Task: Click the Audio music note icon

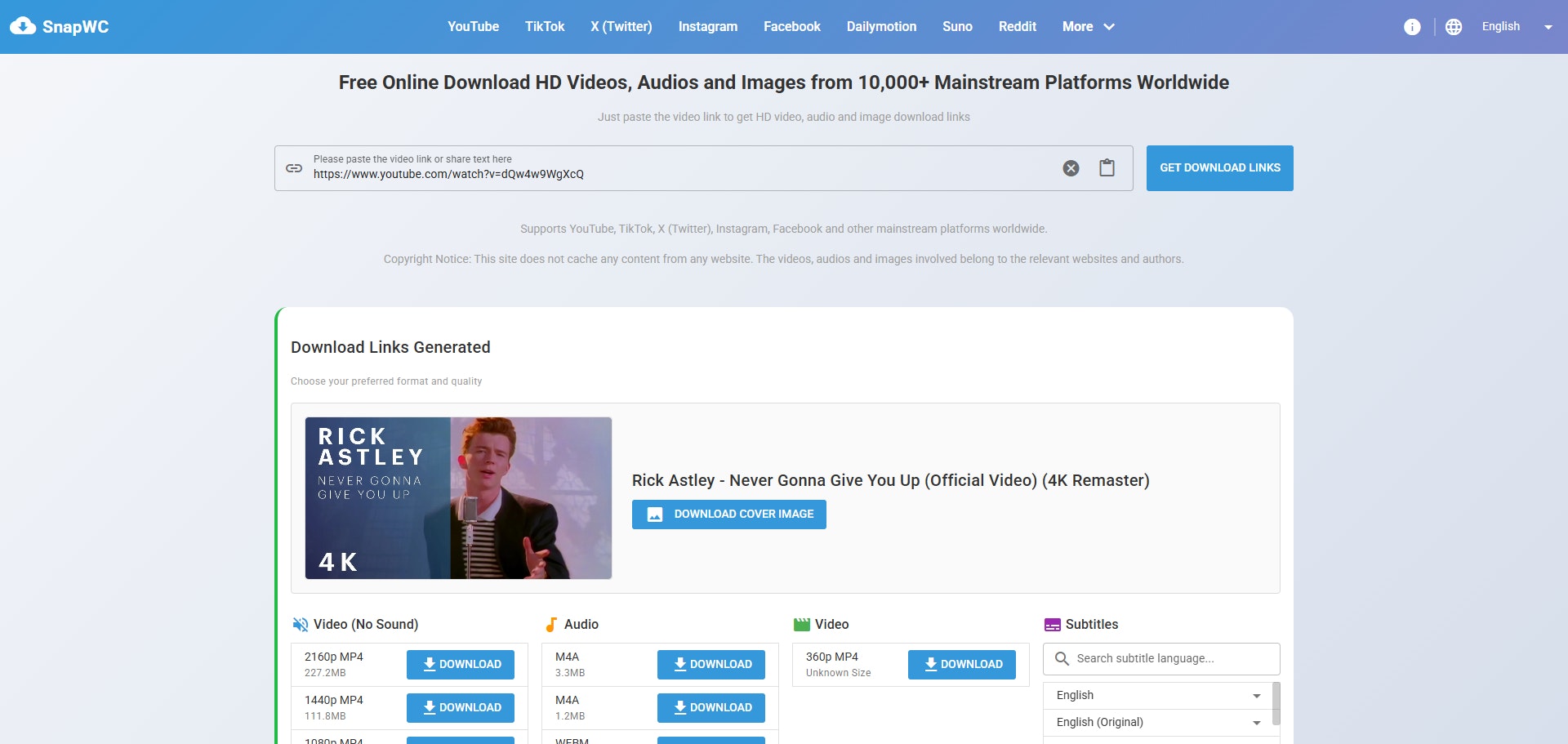Action: click(550, 625)
